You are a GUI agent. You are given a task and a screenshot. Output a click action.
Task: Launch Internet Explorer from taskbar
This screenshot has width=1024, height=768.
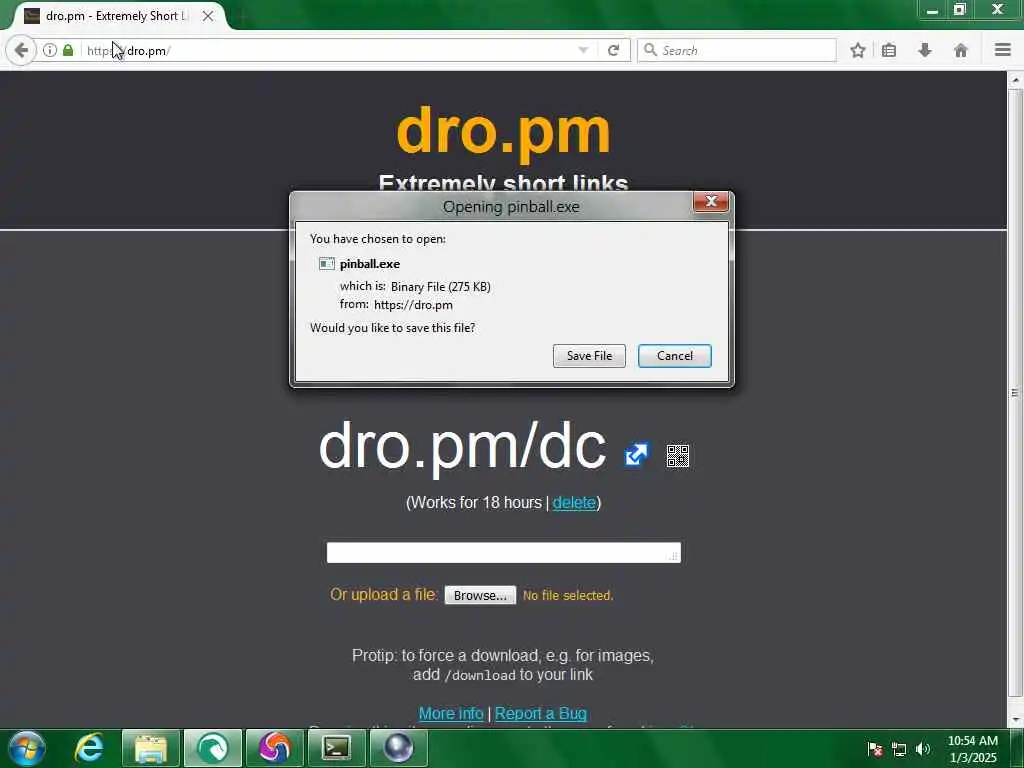89,748
